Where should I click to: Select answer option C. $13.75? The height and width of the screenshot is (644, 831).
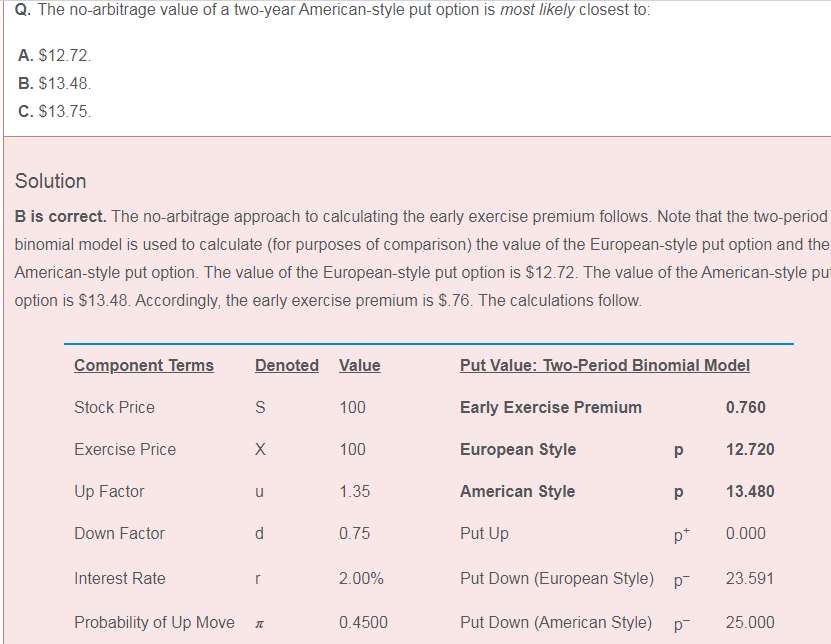tap(55, 111)
